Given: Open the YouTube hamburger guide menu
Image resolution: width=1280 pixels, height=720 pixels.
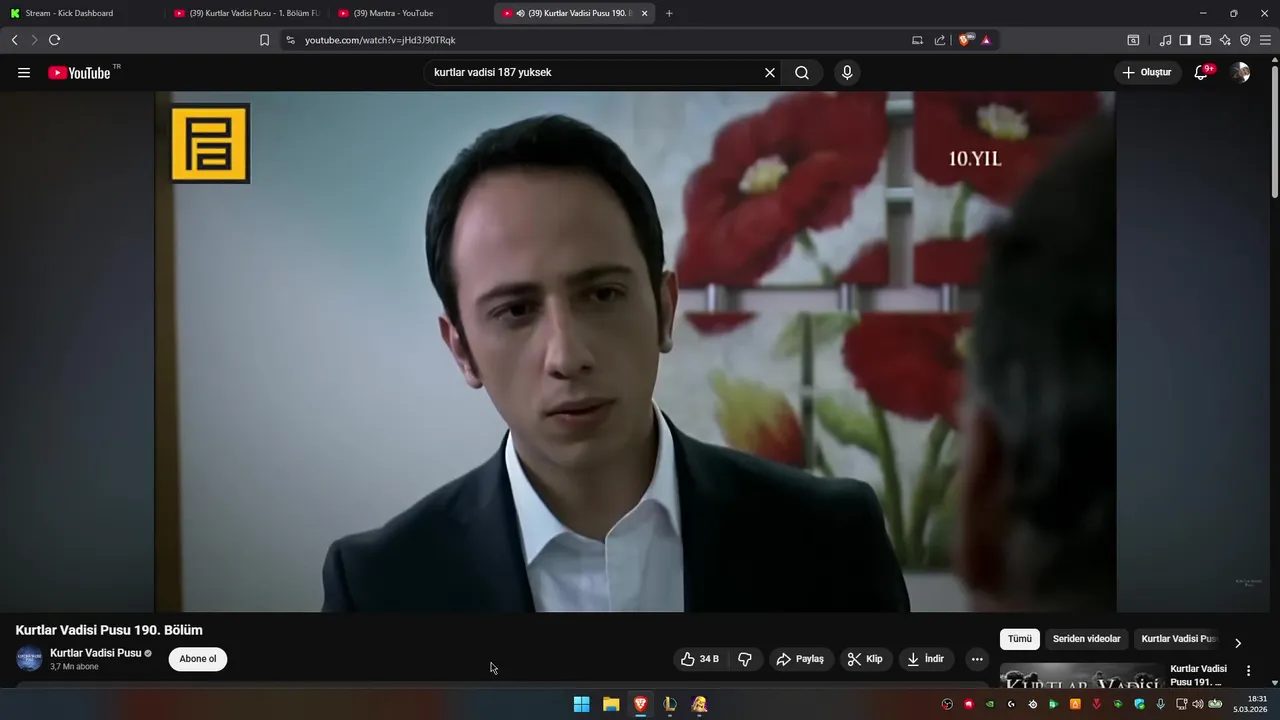Looking at the screenshot, I should 24,73.
